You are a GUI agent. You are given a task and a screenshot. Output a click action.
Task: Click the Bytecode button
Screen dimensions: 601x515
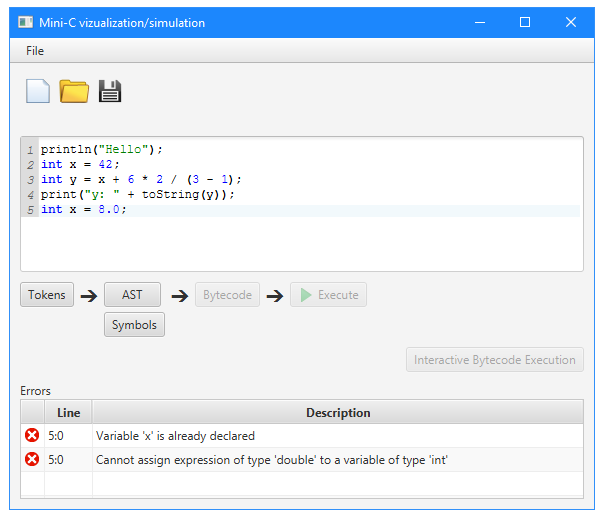pyautogui.click(x=227, y=295)
